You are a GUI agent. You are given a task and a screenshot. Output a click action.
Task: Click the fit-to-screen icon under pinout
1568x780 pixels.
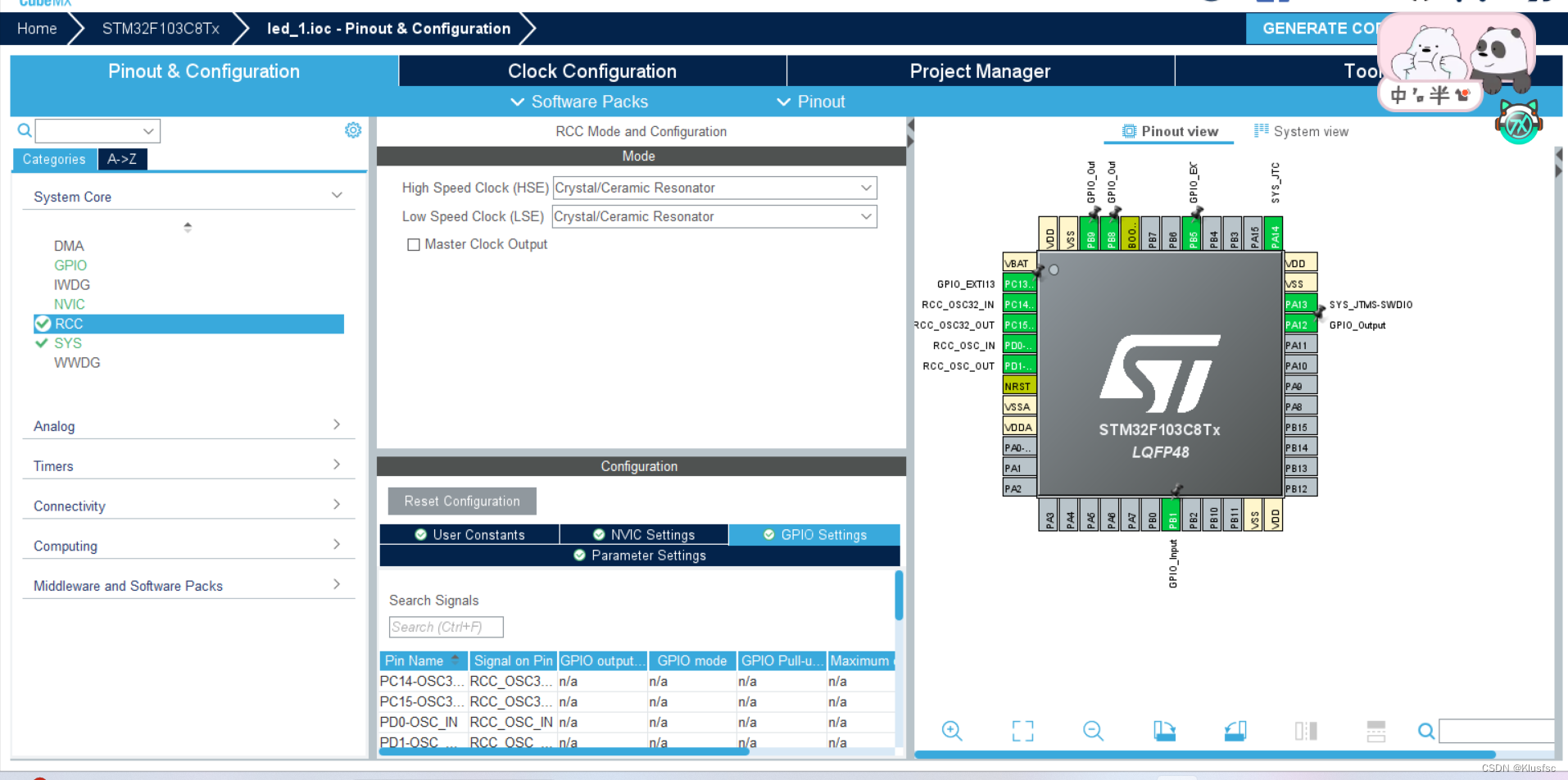tap(1022, 731)
